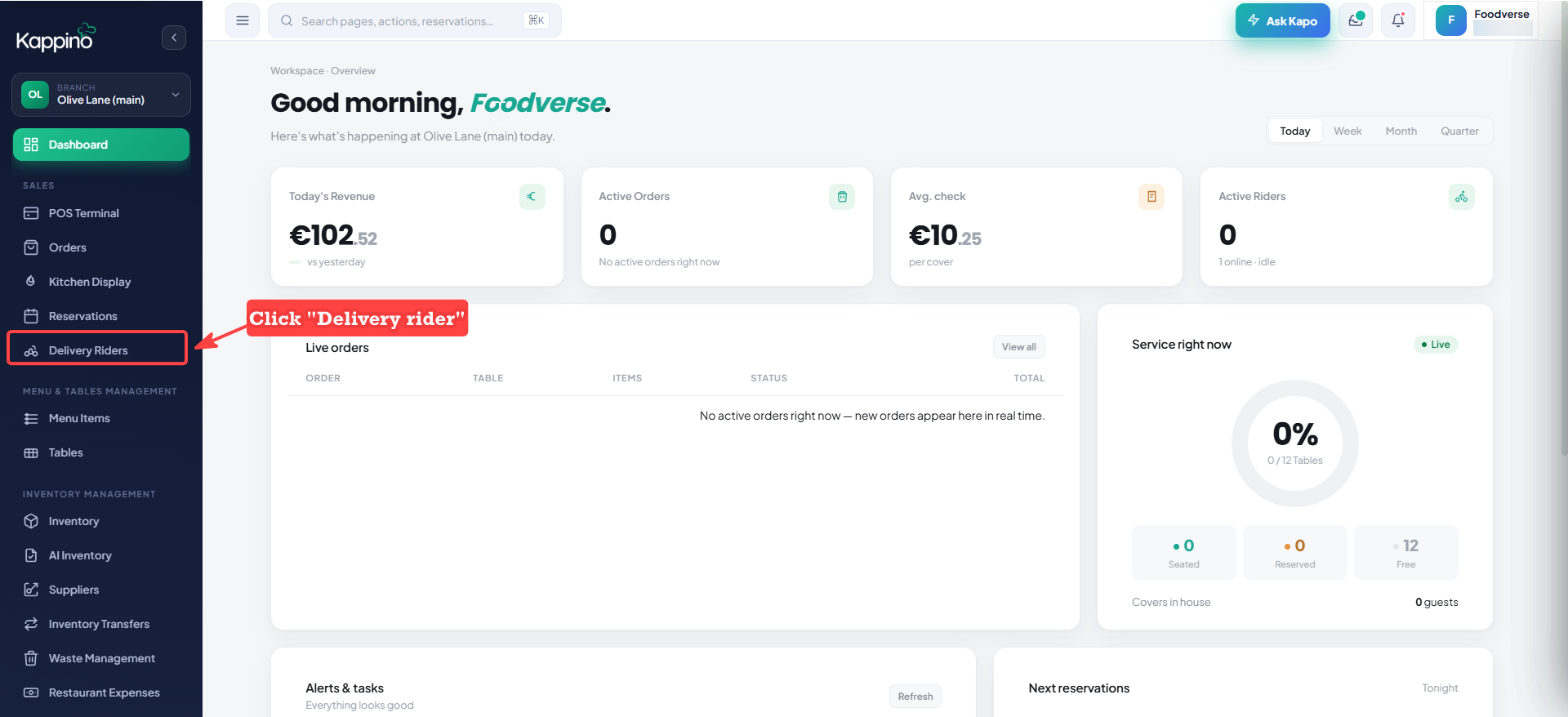Image resolution: width=1568 pixels, height=717 pixels.
Task: Go to Waste Management
Action: tap(101, 658)
